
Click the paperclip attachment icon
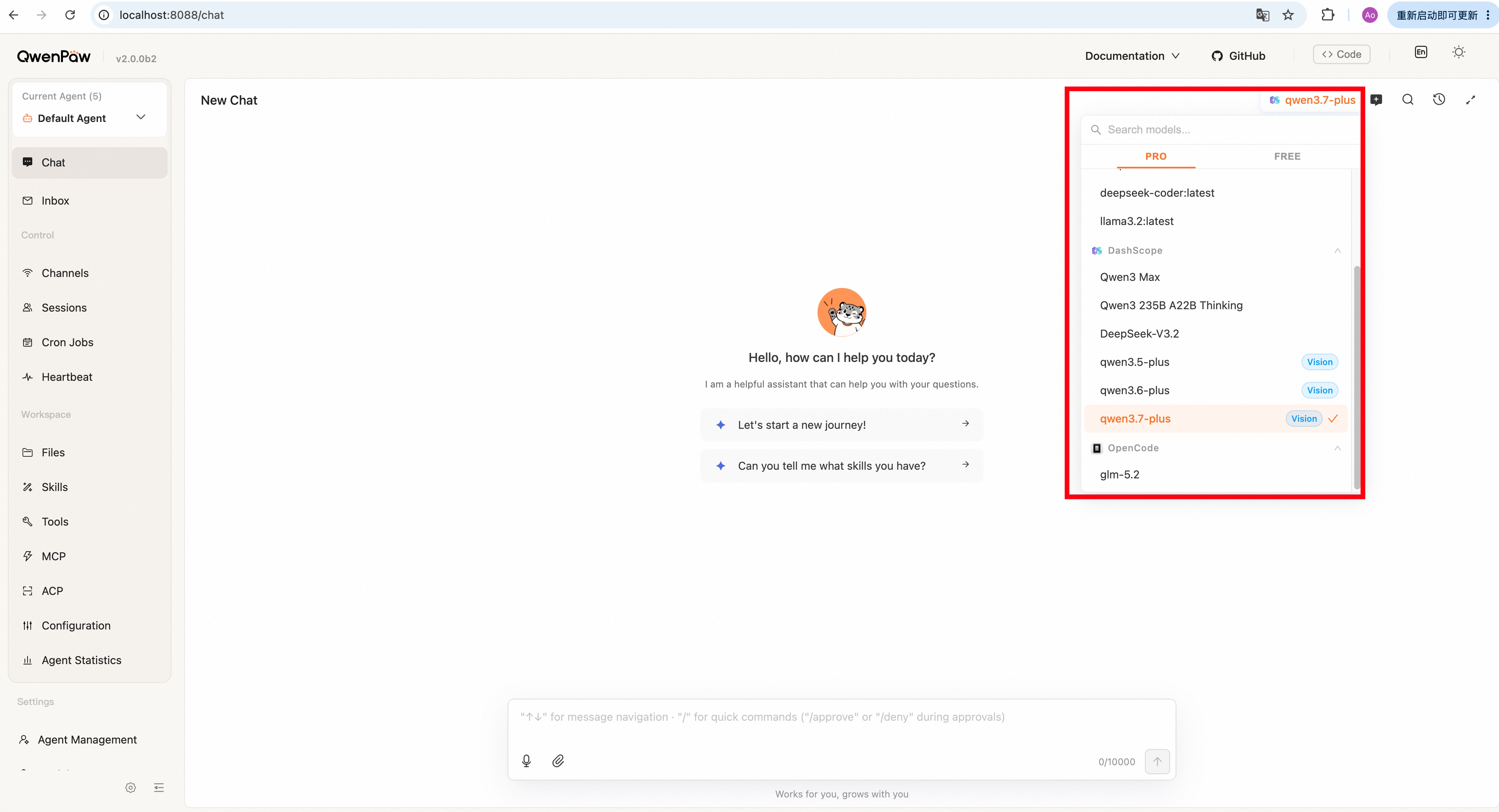coord(558,761)
